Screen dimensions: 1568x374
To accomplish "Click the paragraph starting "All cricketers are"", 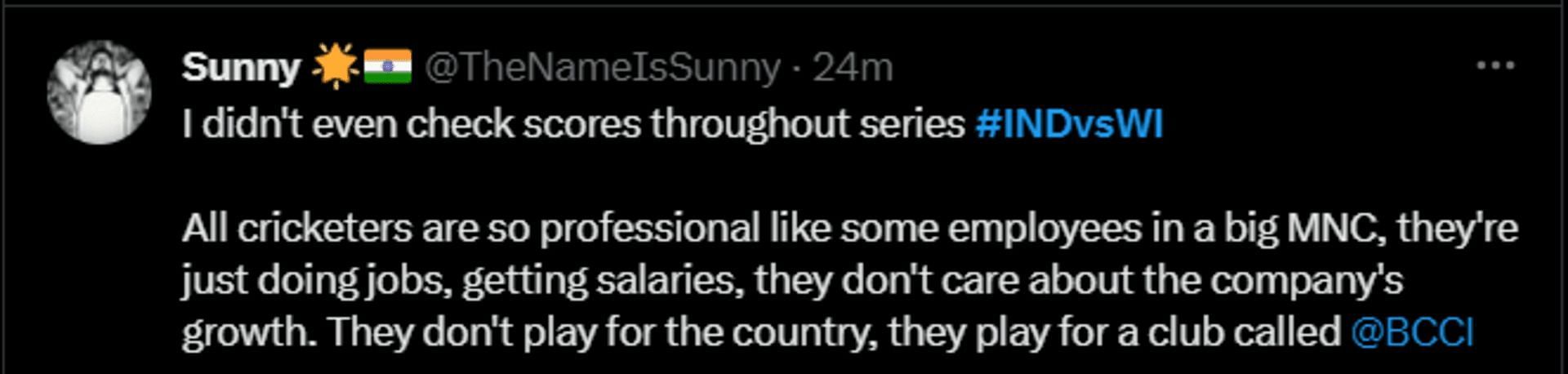I will (849, 229).
